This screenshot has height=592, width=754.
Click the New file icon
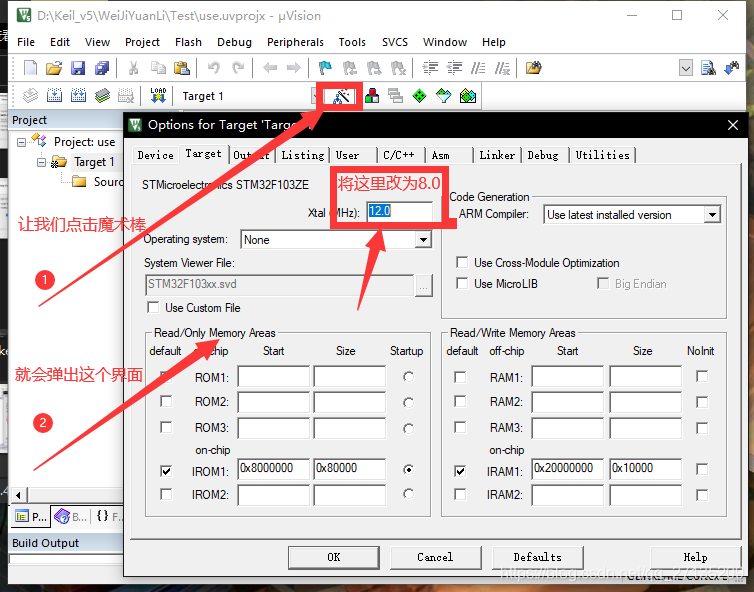click(30, 68)
